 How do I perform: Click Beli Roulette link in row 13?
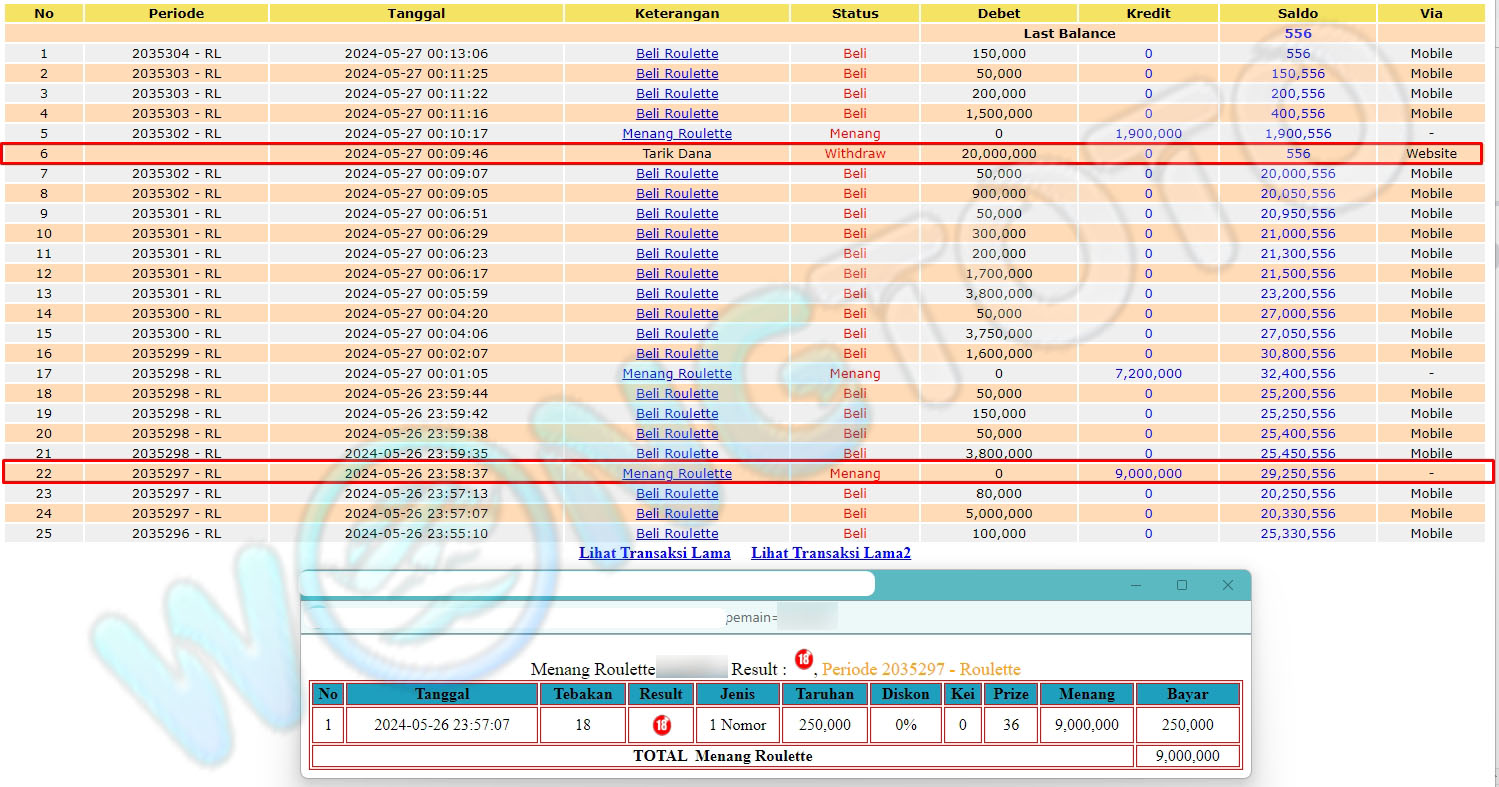click(x=677, y=294)
